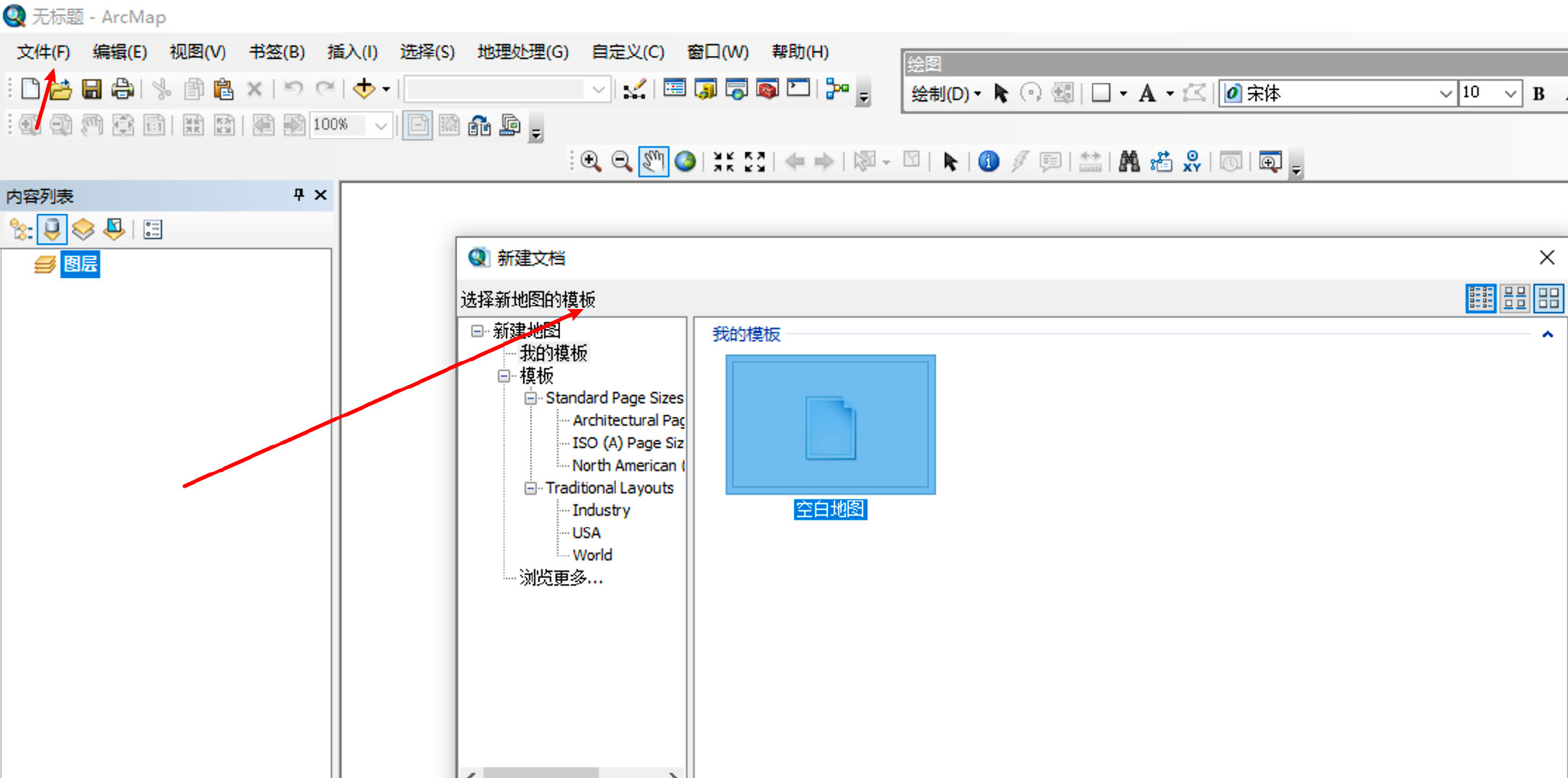Select the Zoom In tool
1568x778 pixels.
[x=591, y=161]
